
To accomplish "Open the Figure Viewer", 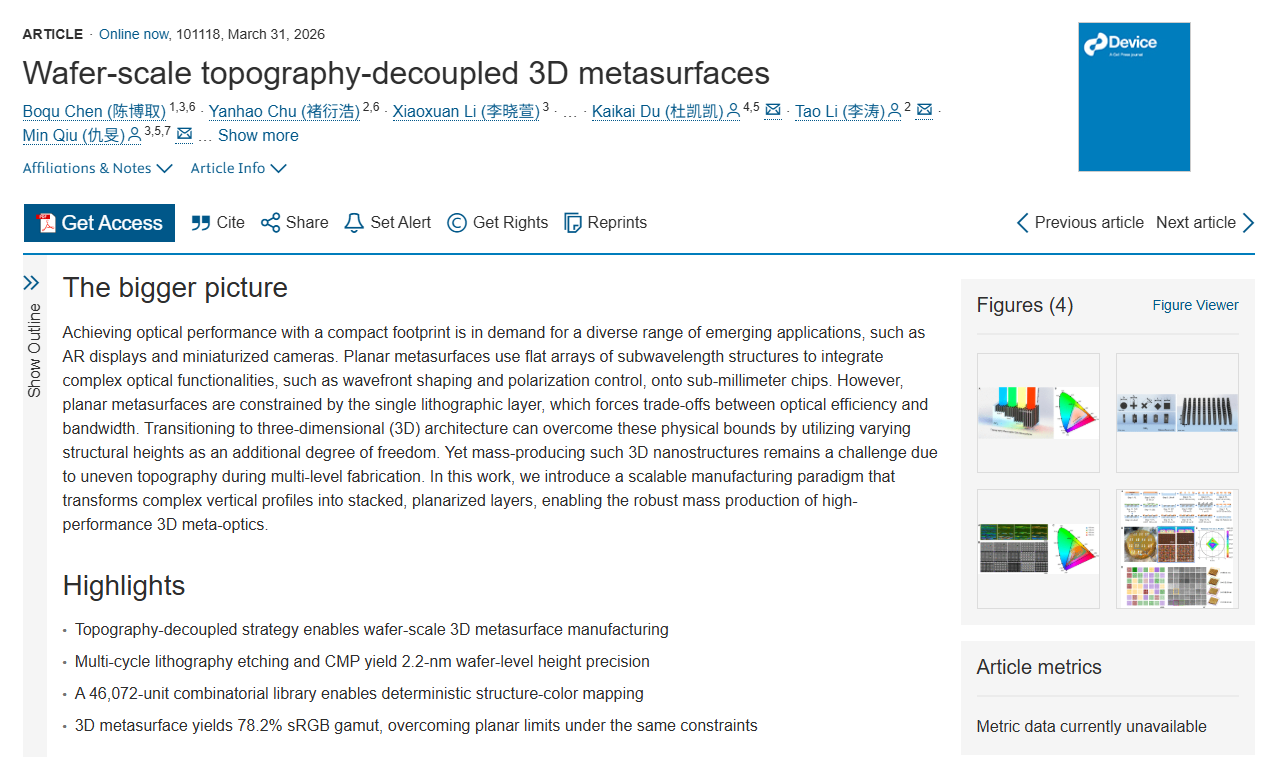I will click(1195, 305).
